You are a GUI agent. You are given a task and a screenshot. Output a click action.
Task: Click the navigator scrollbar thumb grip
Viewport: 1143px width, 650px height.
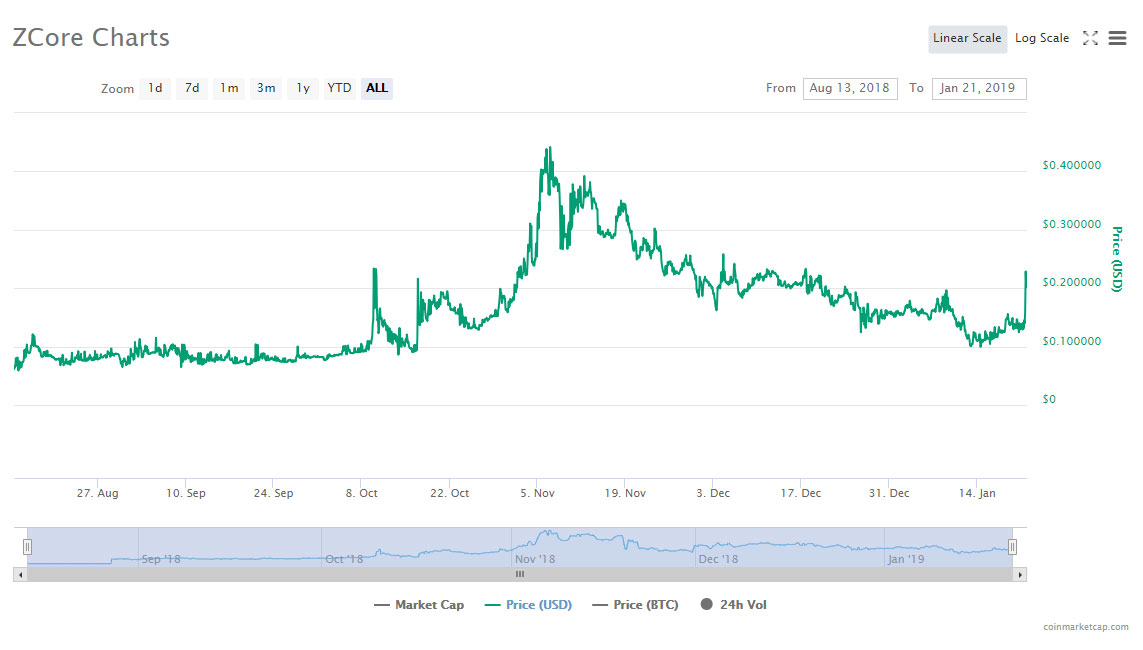(520, 575)
